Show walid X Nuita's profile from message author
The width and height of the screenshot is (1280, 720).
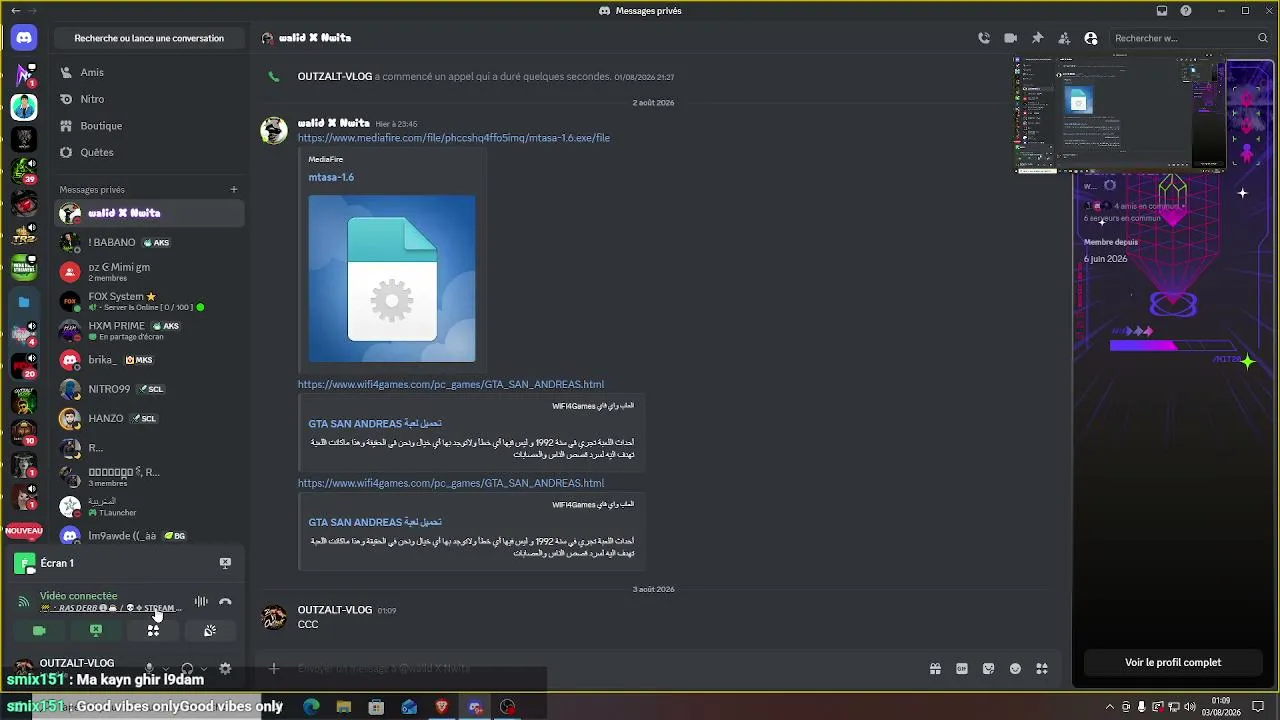coord(334,123)
